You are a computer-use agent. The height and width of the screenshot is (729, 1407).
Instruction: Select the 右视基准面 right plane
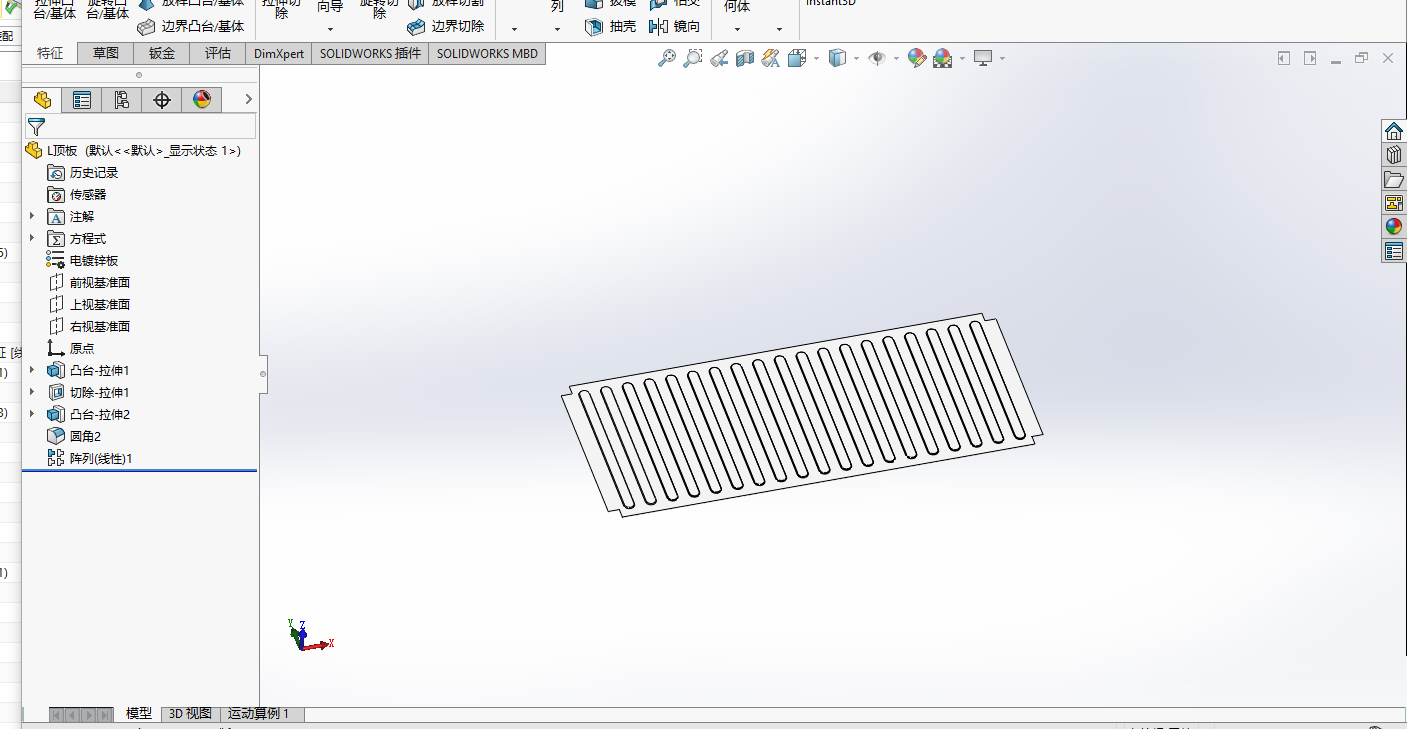[x=89, y=326]
